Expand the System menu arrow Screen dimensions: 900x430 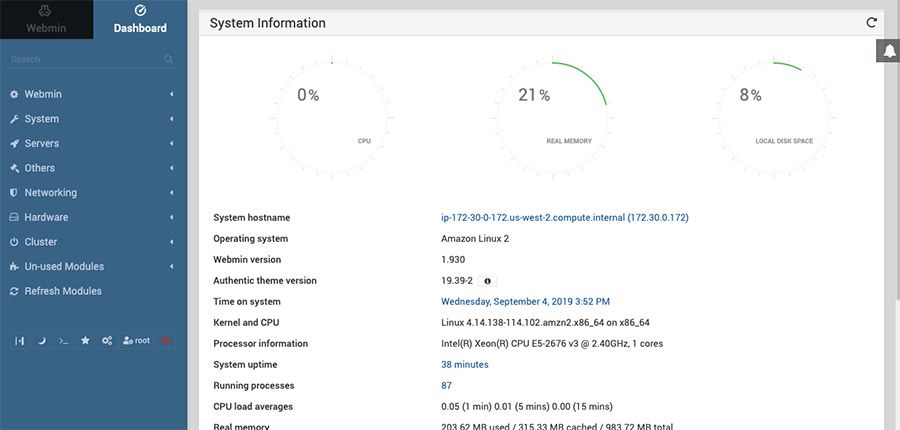click(x=171, y=119)
